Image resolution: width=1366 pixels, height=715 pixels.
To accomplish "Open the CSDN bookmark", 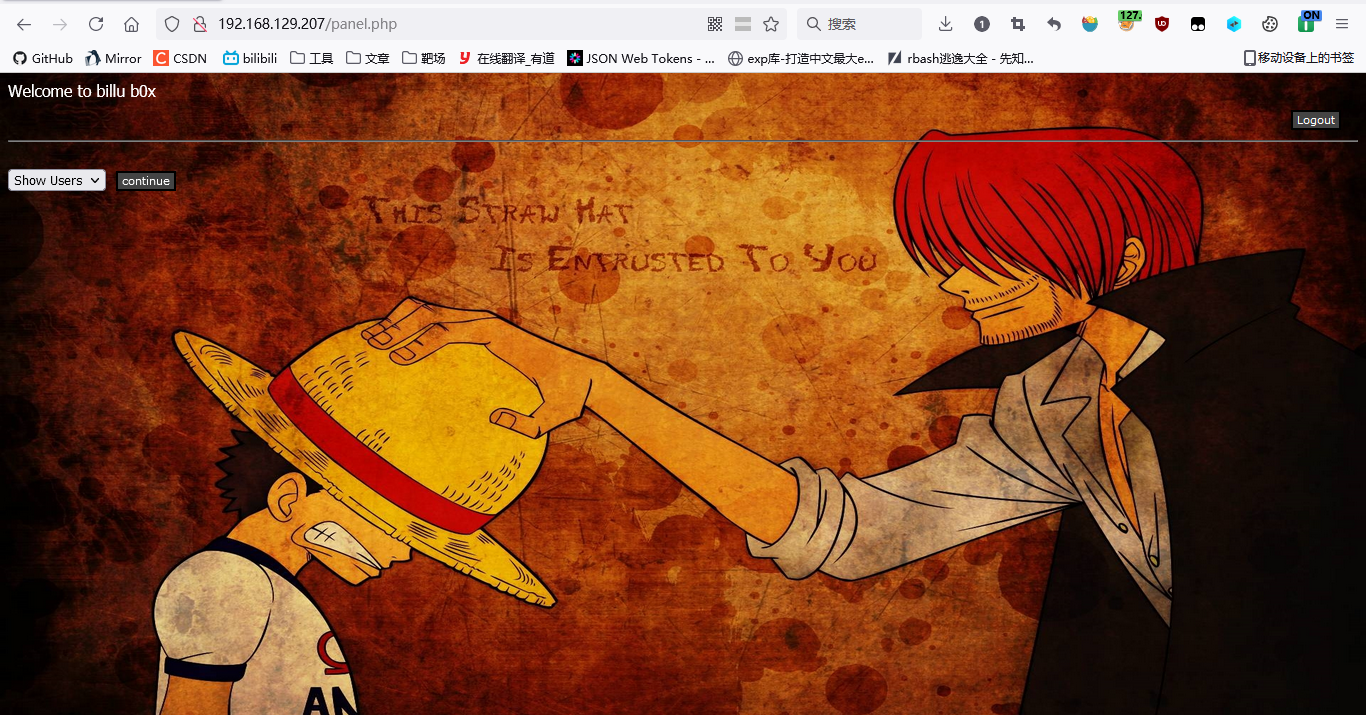I will (x=180, y=58).
